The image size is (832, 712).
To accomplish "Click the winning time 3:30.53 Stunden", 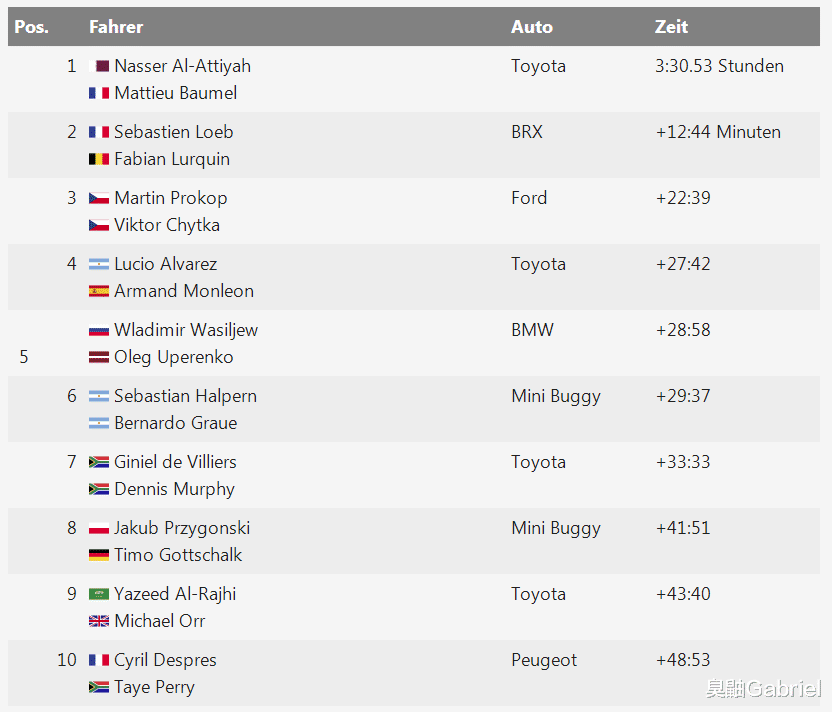I will click(x=719, y=66).
